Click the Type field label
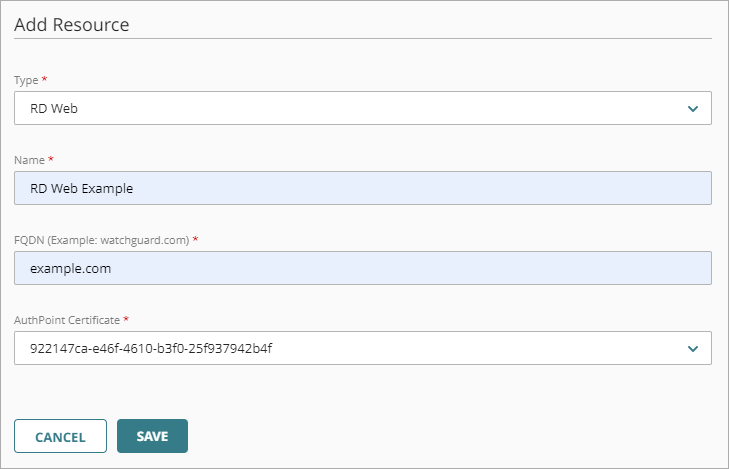Image resolution: width=729 pixels, height=469 pixels. point(26,79)
